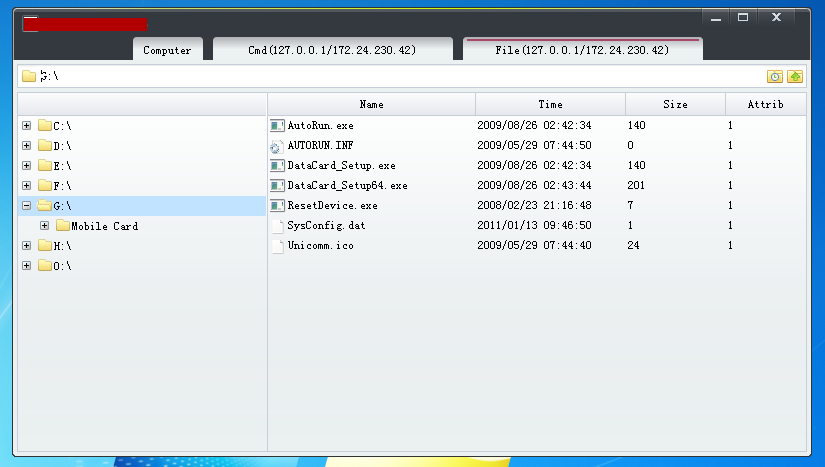Click the size value 201

[x=636, y=185]
